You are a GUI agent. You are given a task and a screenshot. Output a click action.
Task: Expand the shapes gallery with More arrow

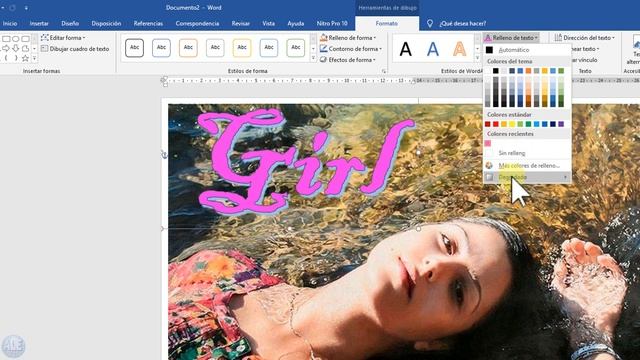[x=34, y=58]
